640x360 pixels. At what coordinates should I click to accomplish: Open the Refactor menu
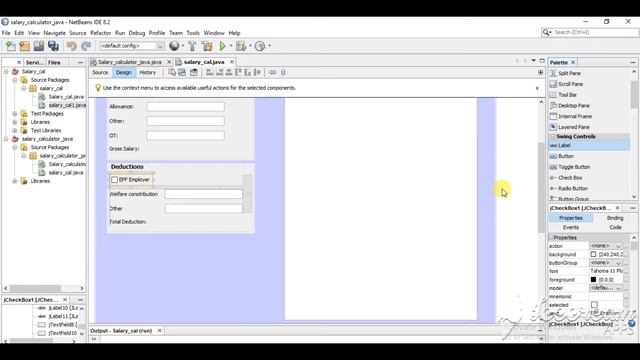pos(100,33)
